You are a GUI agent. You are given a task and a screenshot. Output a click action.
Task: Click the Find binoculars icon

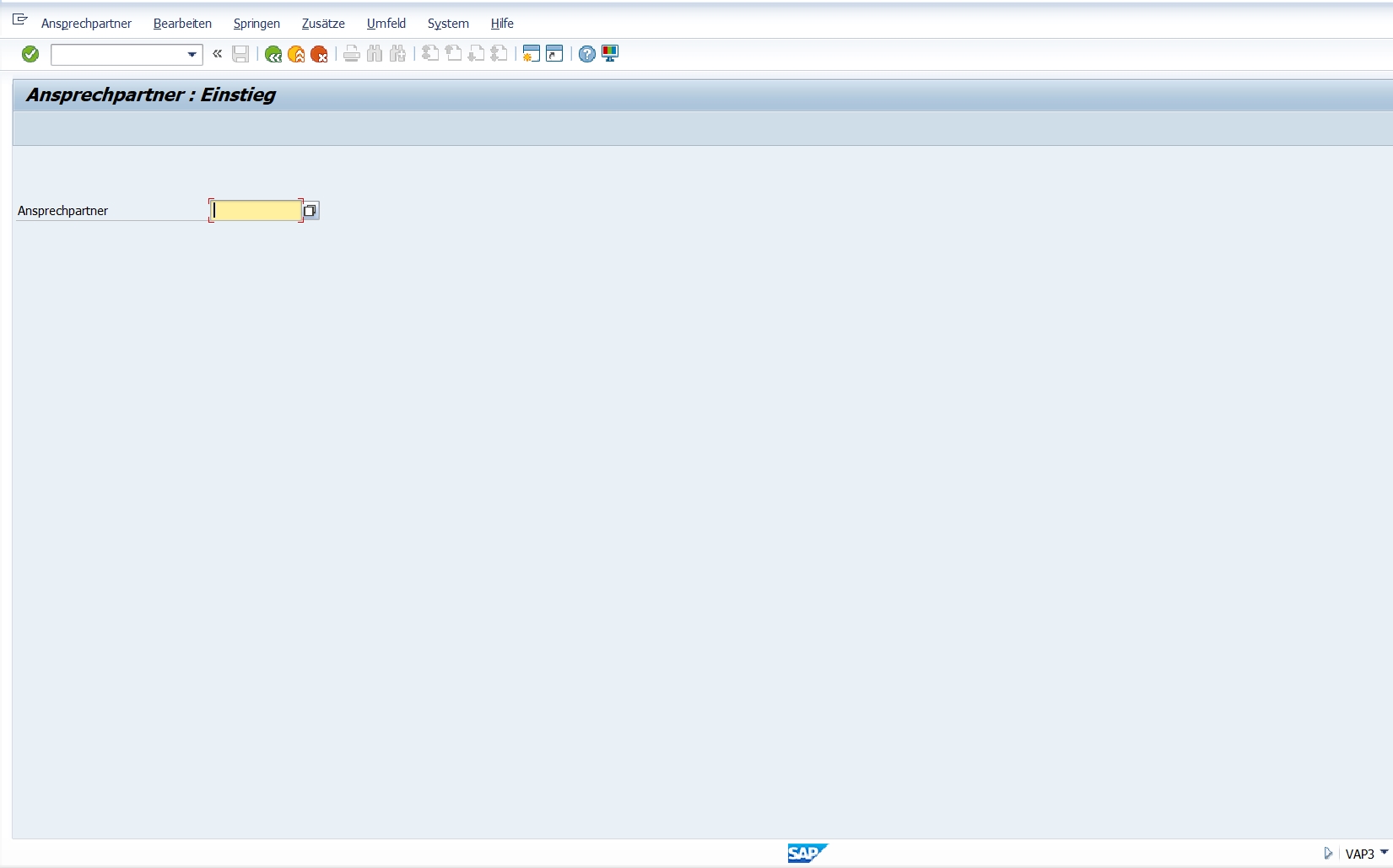375,54
